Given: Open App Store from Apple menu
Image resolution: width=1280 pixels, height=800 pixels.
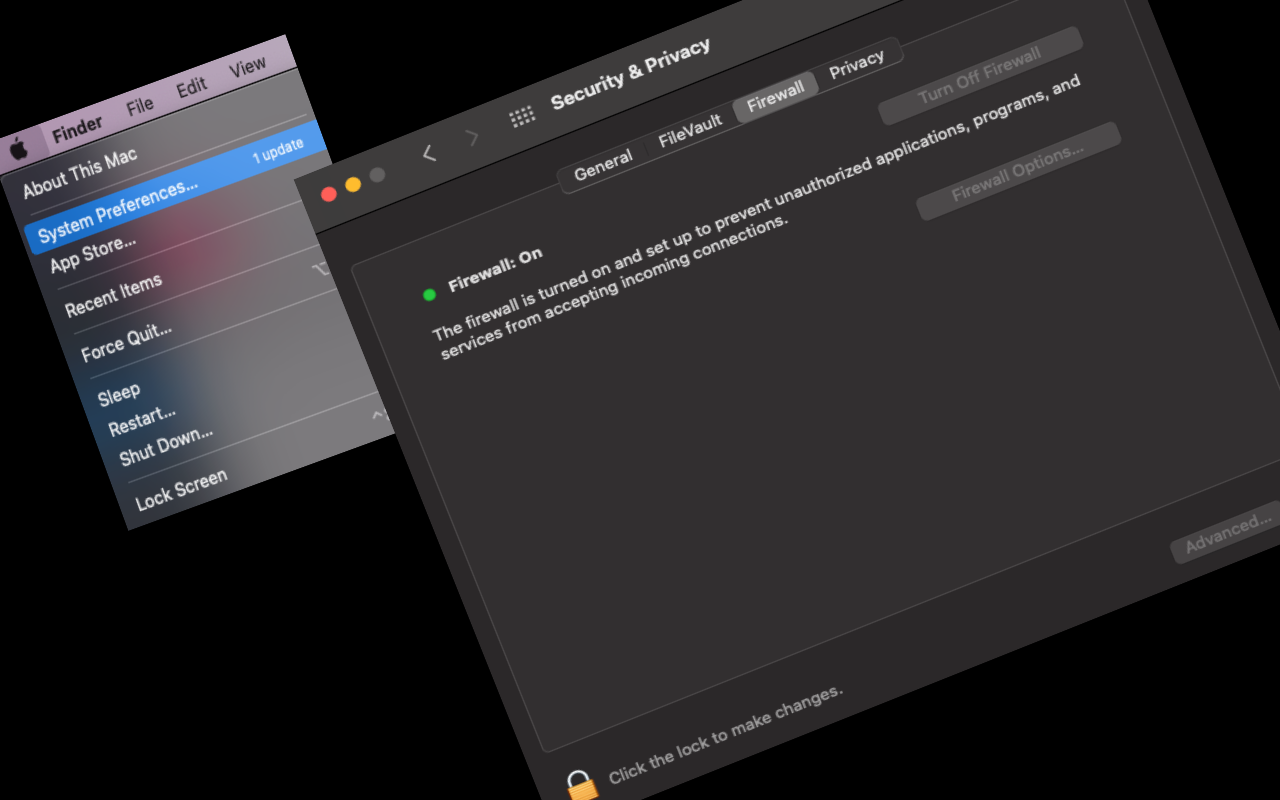Looking at the screenshot, I should click(x=93, y=256).
